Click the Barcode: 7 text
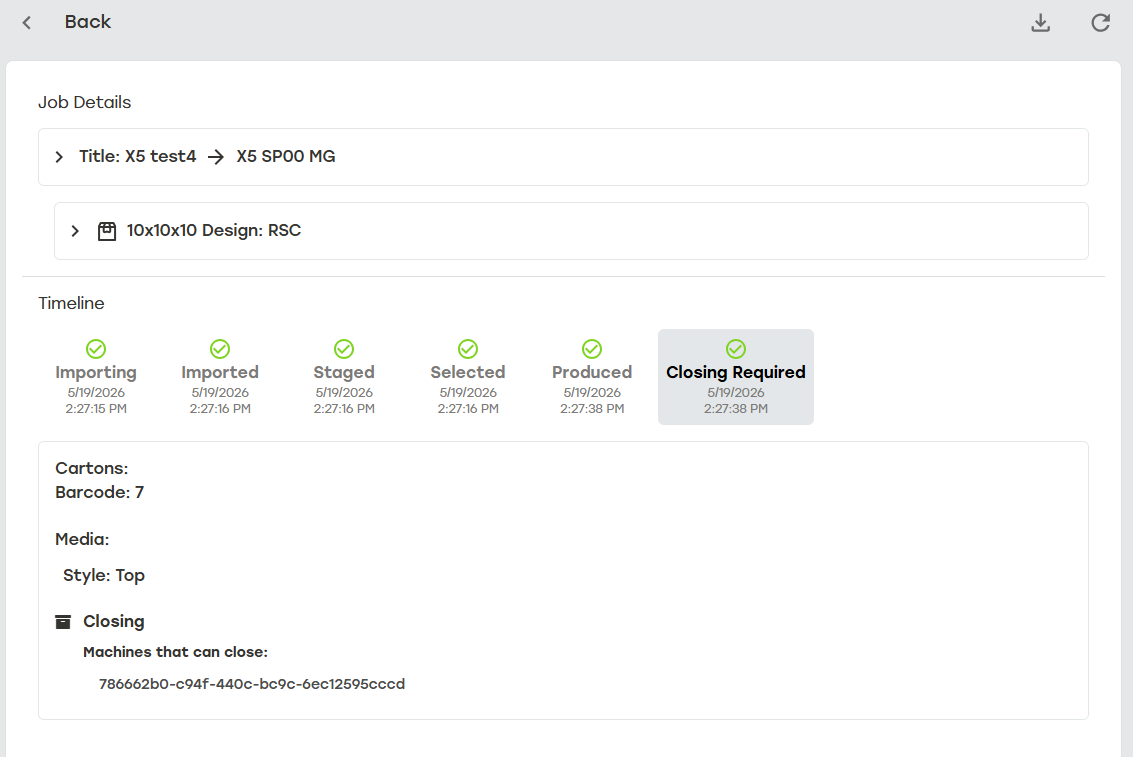Image resolution: width=1133 pixels, height=757 pixels. 100,493
